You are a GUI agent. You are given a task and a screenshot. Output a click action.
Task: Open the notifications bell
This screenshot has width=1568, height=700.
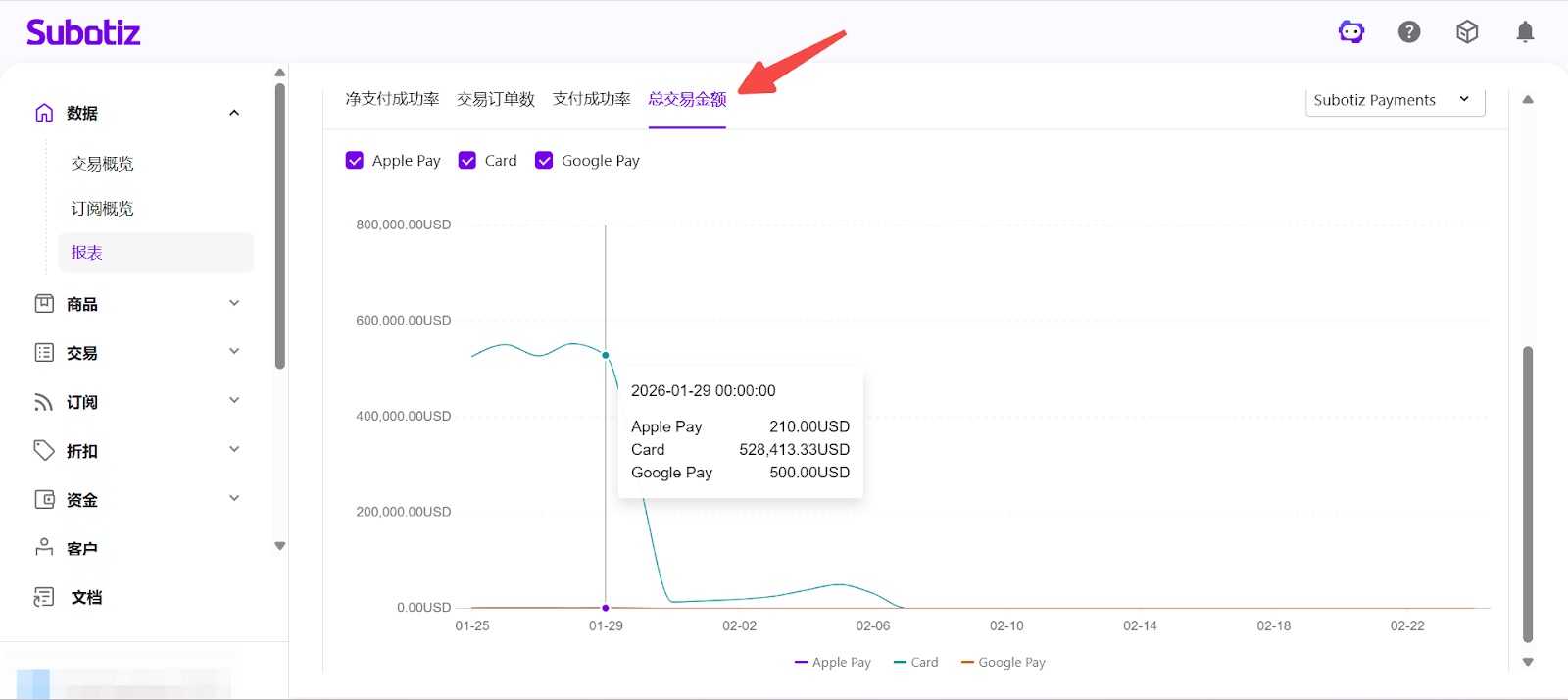coord(1525,32)
